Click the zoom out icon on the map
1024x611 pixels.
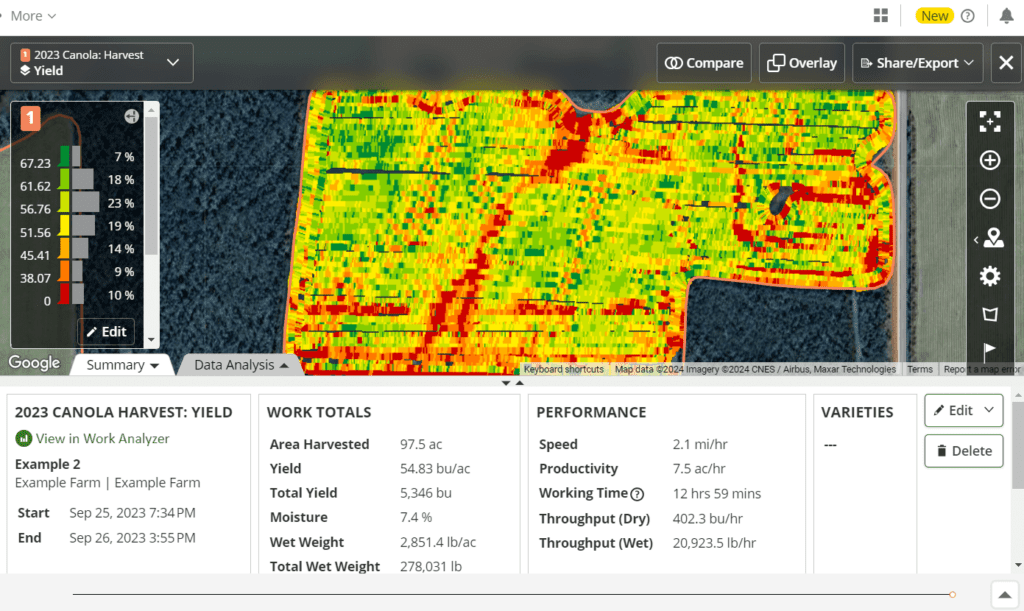point(990,198)
